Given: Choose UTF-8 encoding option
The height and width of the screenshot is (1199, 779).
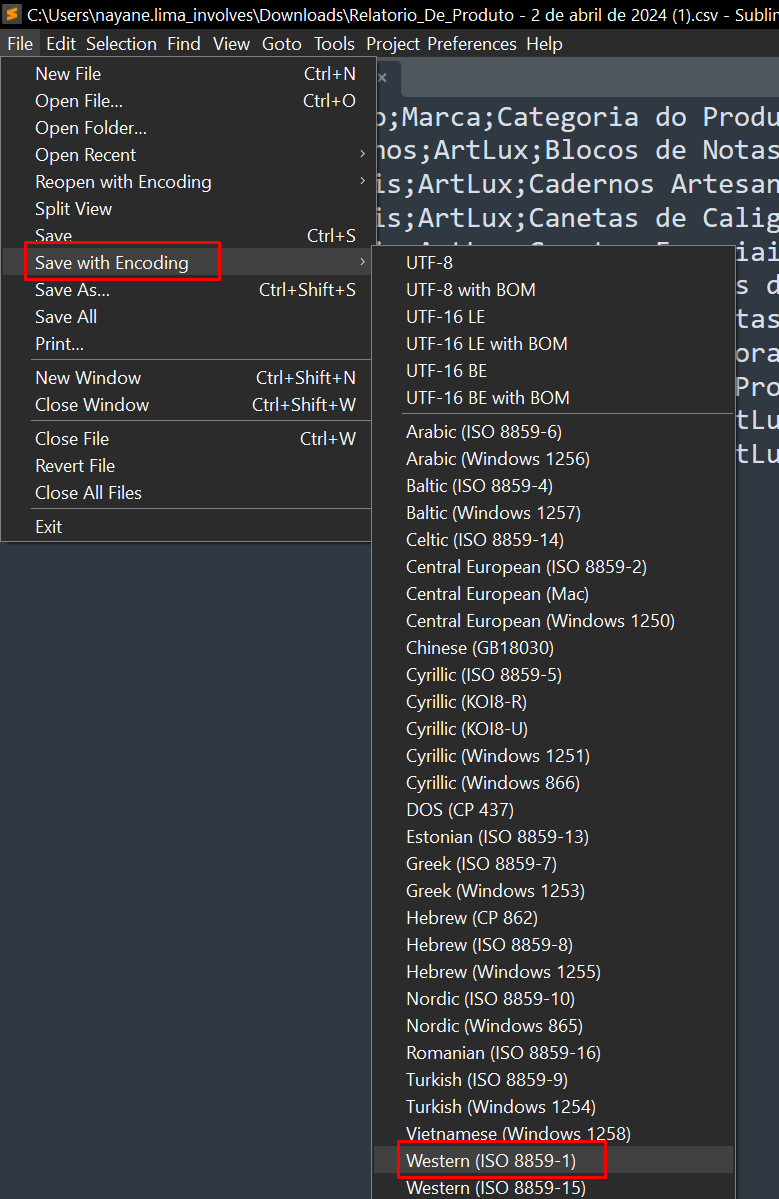Looking at the screenshot, I should coord(429,263).
